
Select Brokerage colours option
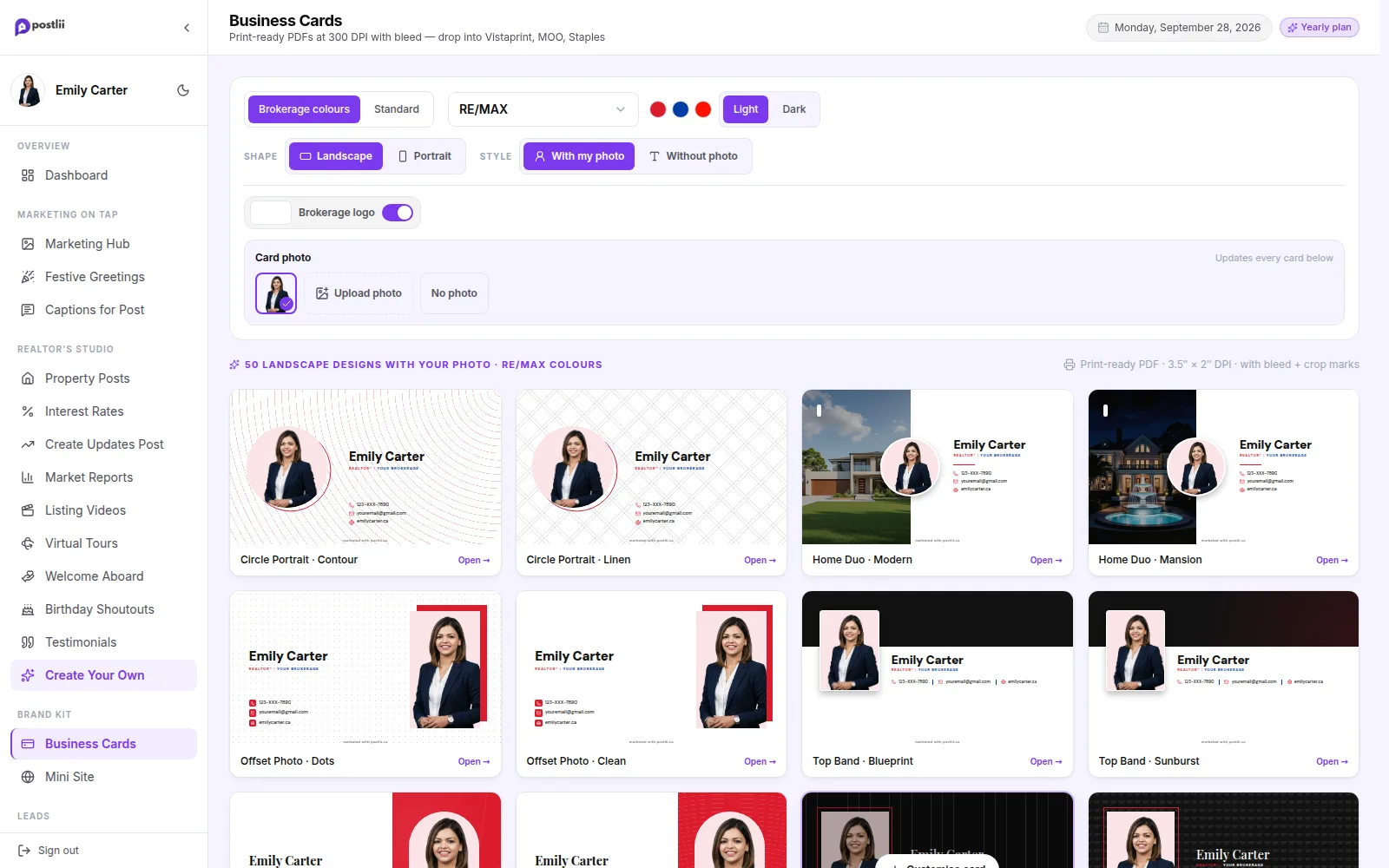[304, 109]
